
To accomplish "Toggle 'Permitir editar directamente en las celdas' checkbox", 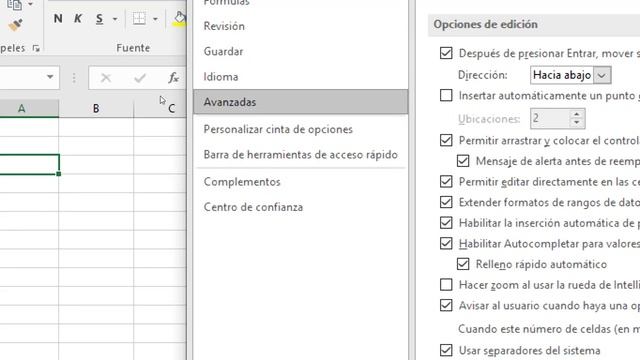I will (x=446, y=181).
